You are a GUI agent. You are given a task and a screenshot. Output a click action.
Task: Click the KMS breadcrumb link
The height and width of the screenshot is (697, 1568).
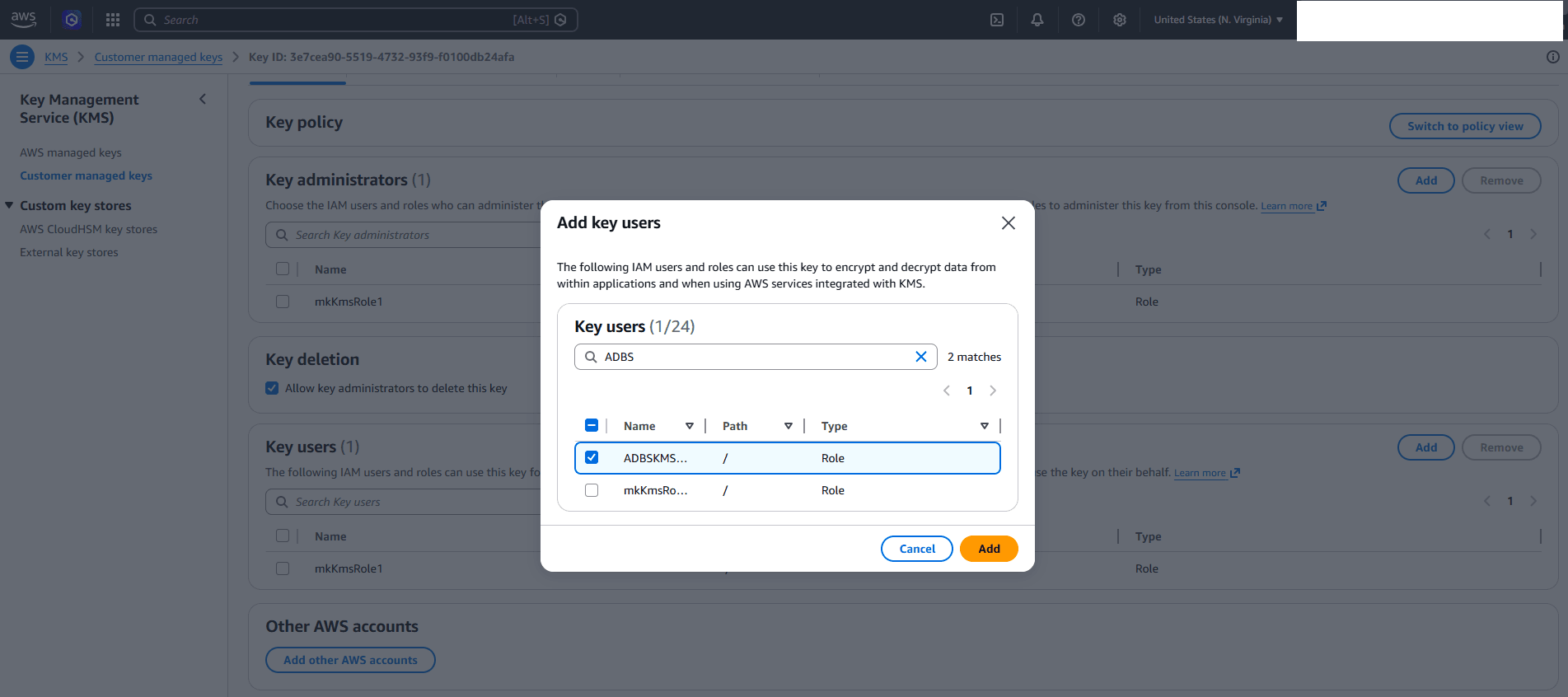click(x=56, y=57)
